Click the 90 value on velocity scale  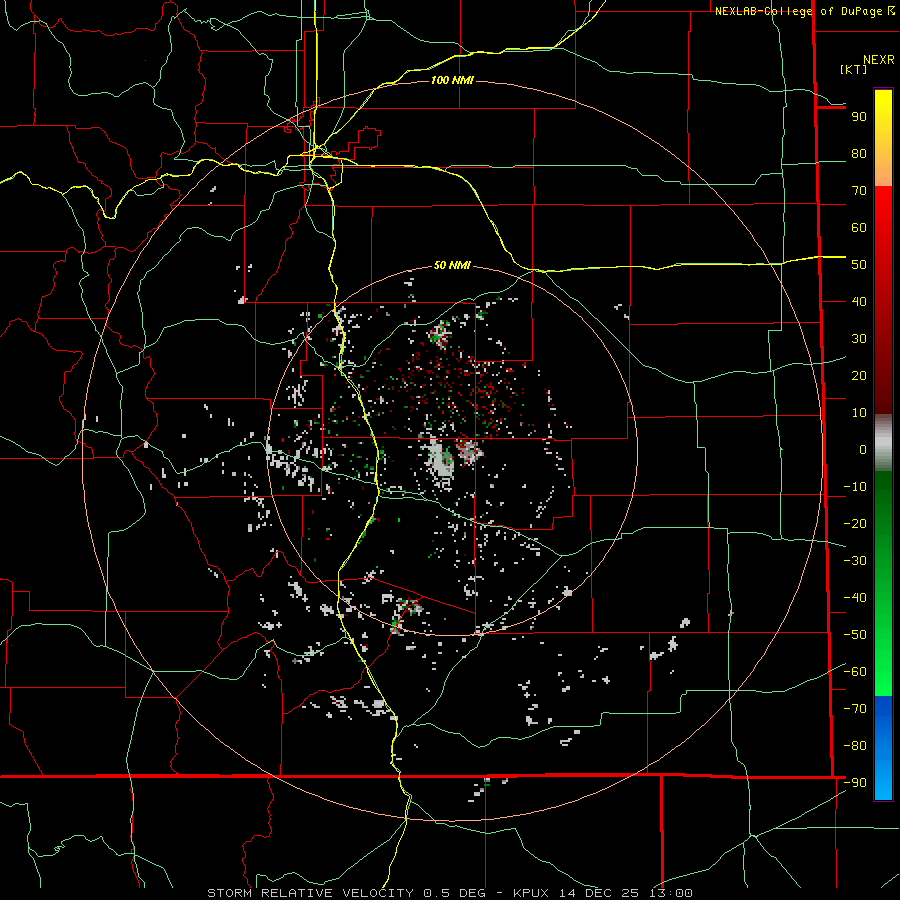click(x=859, y=117)
